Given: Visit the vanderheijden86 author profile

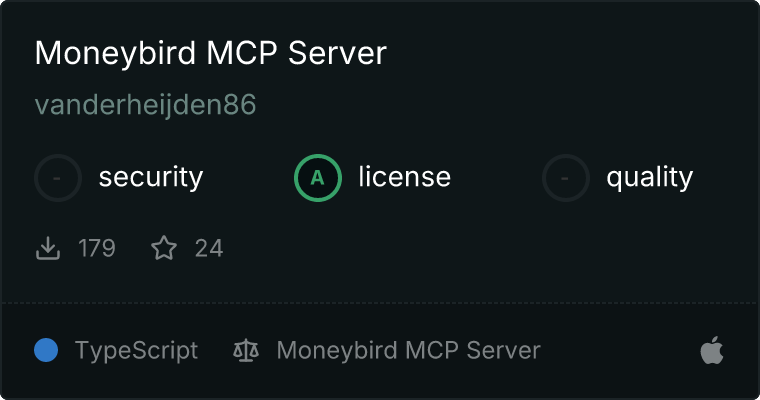Looking at the screenshot, I should pyautogui.click(x=145, y=105).
